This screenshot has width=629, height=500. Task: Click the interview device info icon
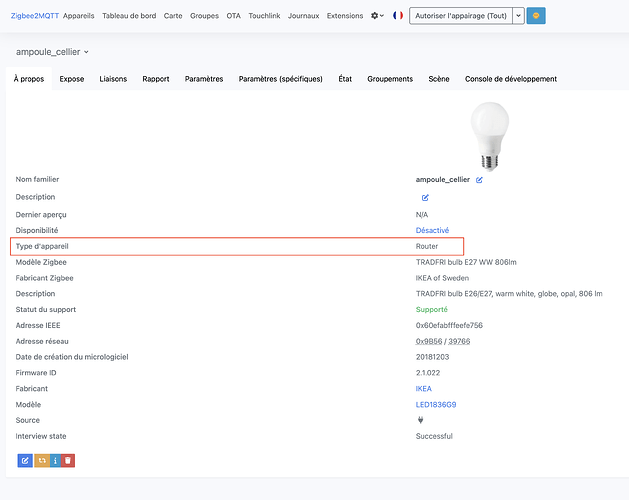[x=54, y=460]
